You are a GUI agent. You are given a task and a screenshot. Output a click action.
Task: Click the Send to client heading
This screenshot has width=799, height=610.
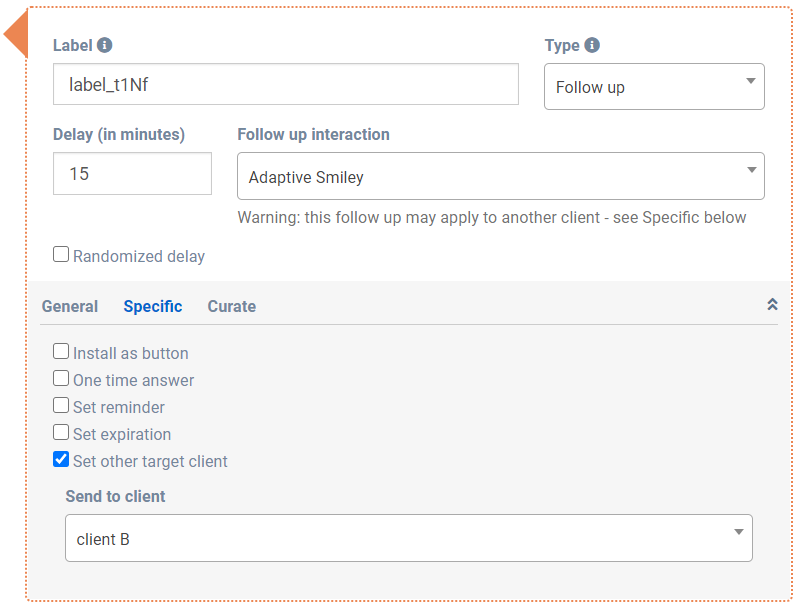[x=116, y=496]
